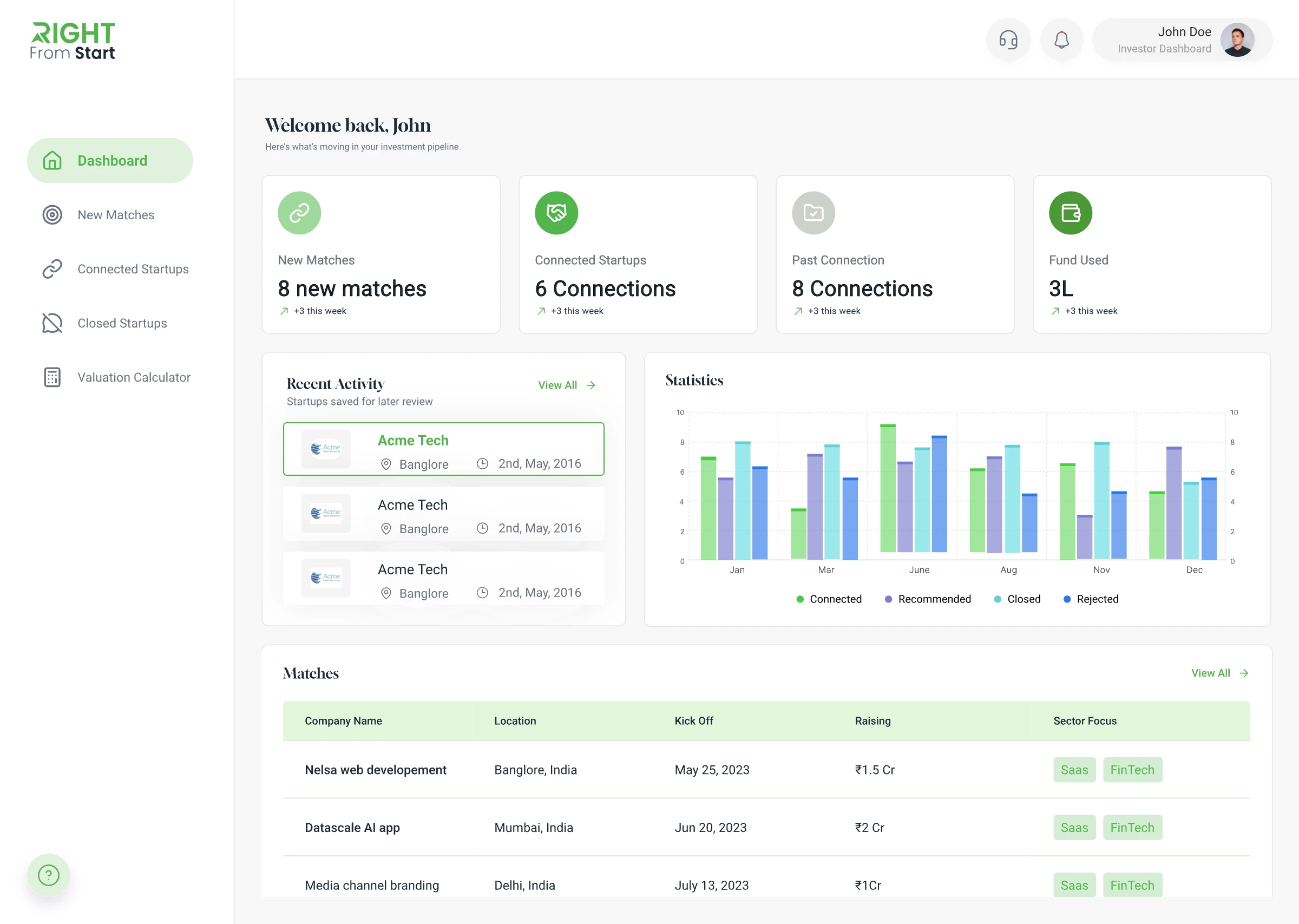Screen dimensions: 1299x924
Task: Toggle the Rejected legend item in Statistics
Action: (x=1091, y=599)
